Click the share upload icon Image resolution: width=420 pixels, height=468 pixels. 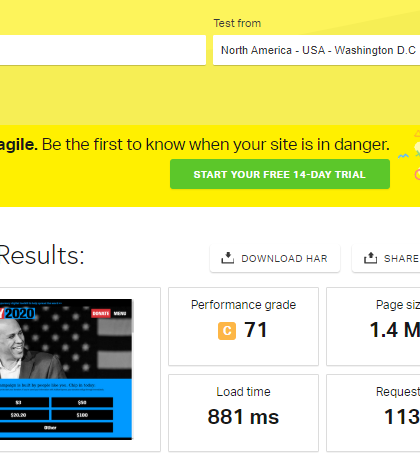coord(370,258)
